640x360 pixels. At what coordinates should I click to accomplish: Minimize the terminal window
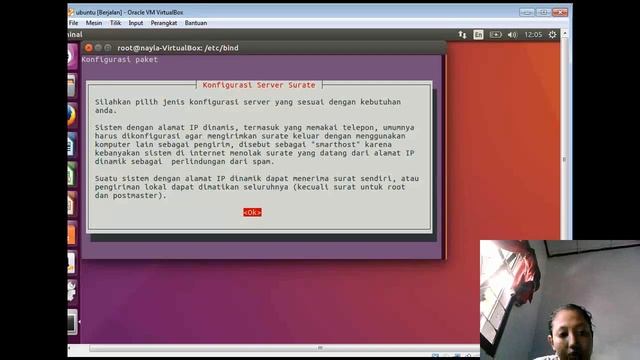(x=98, y=48)
